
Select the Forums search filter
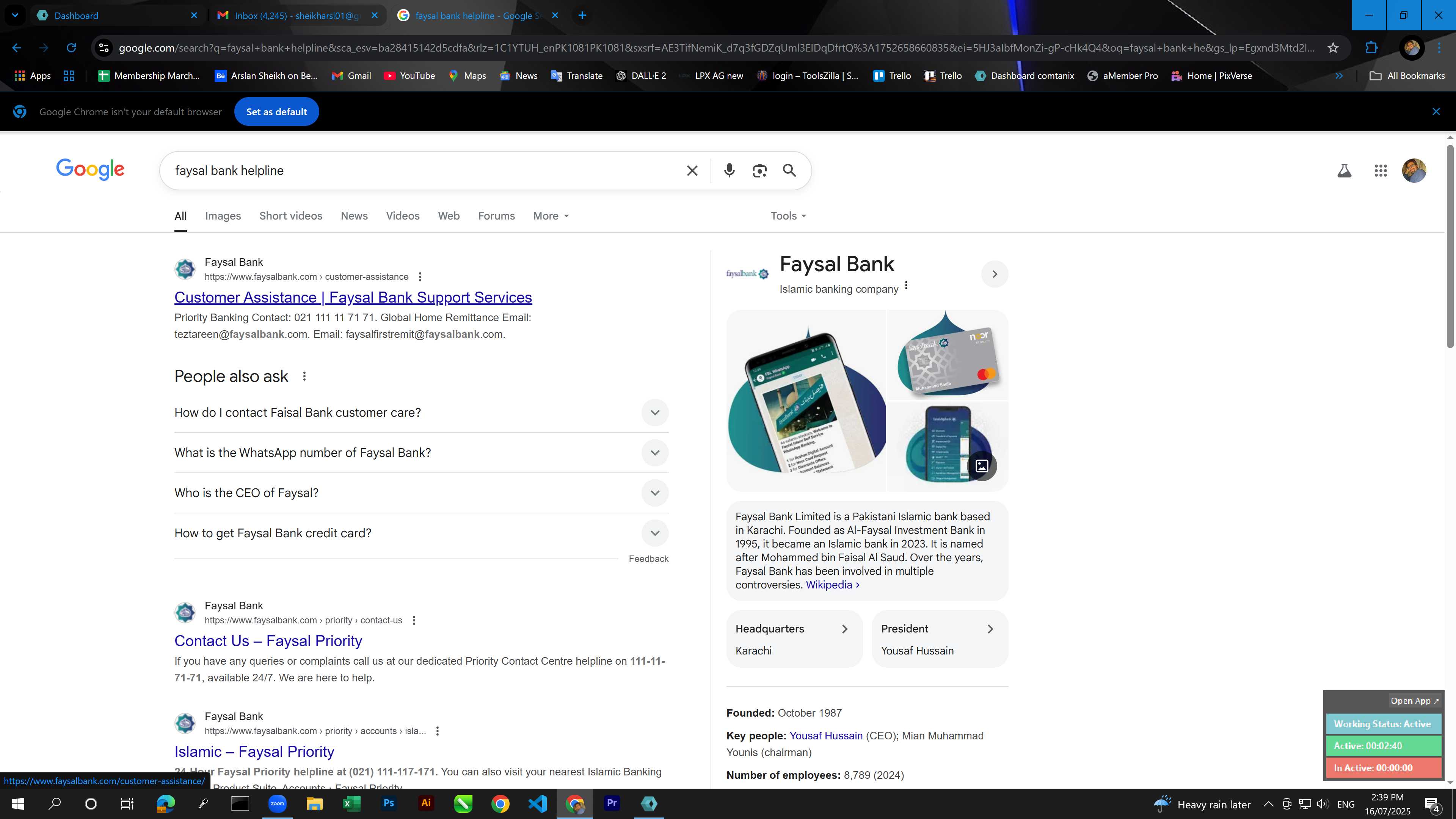click(x=496, y=216)
